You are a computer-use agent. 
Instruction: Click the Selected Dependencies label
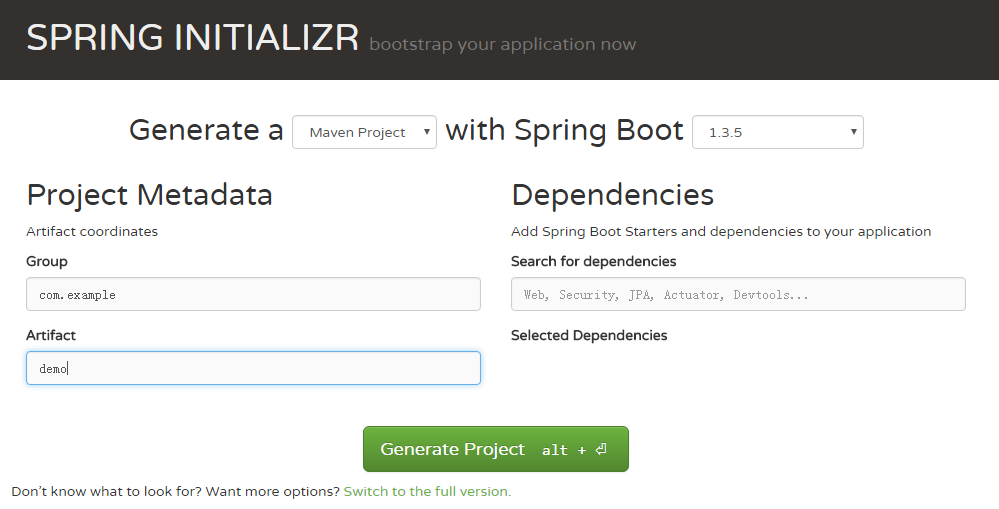pos(589,336)
